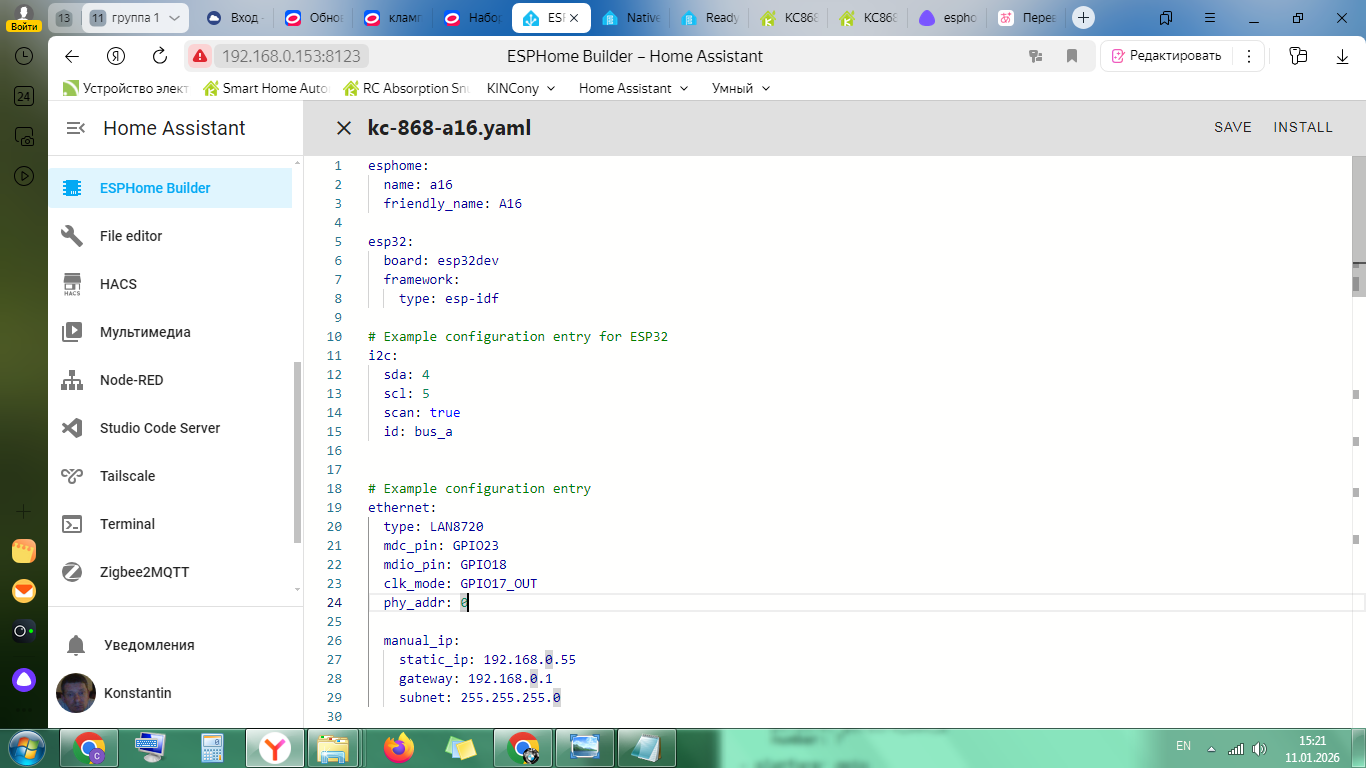Image resolution: width=1366 pixels, height=768 pixels.
Task: Open Tailscale sidebar entry
Action: (127, 476)
